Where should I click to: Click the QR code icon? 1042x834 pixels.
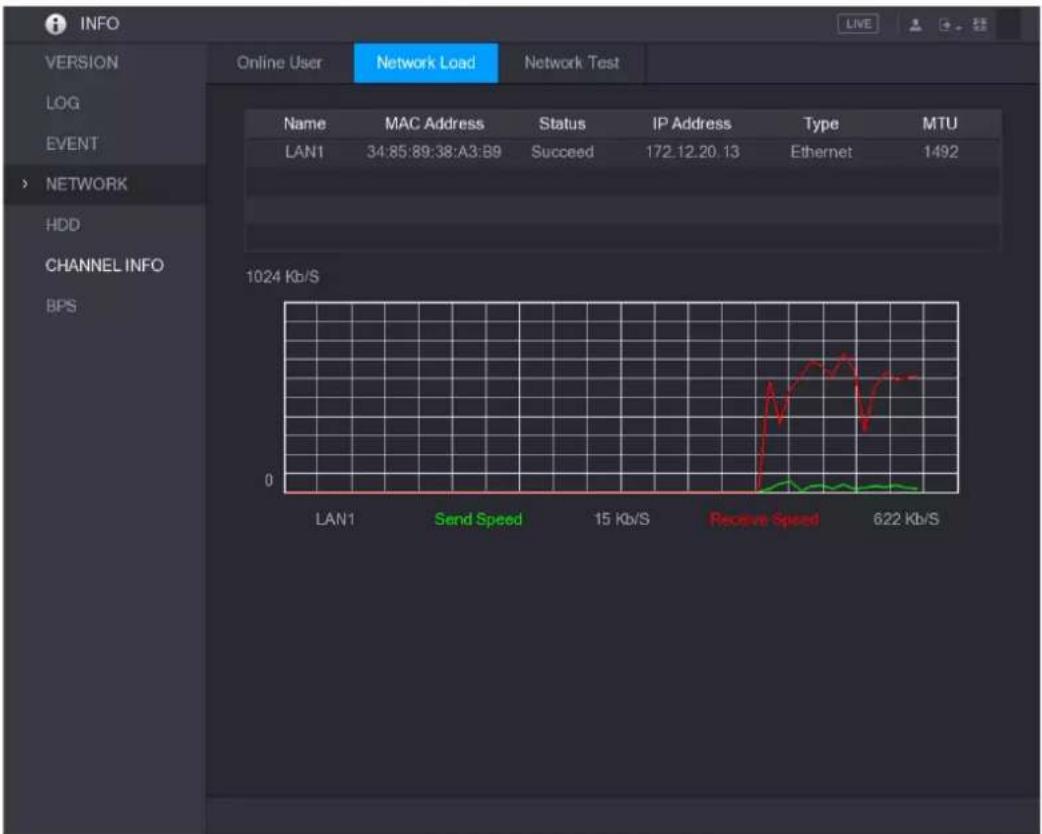click(x=980, y=25)
